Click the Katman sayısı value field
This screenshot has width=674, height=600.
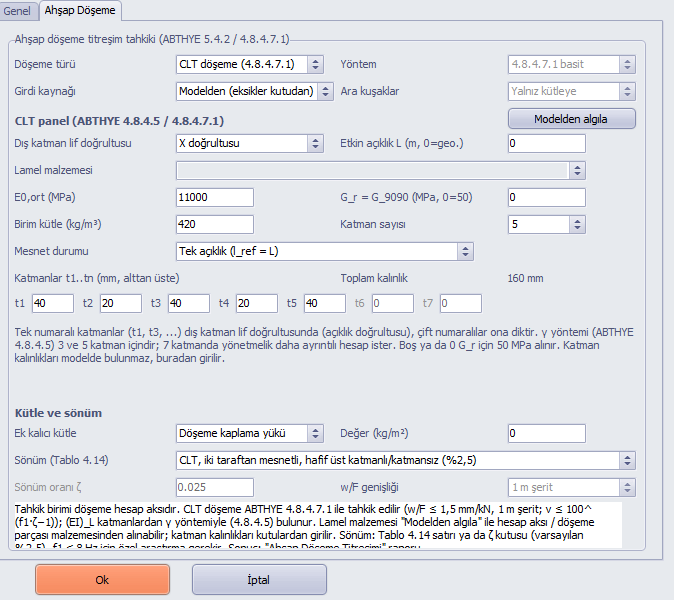coord(539,224)
